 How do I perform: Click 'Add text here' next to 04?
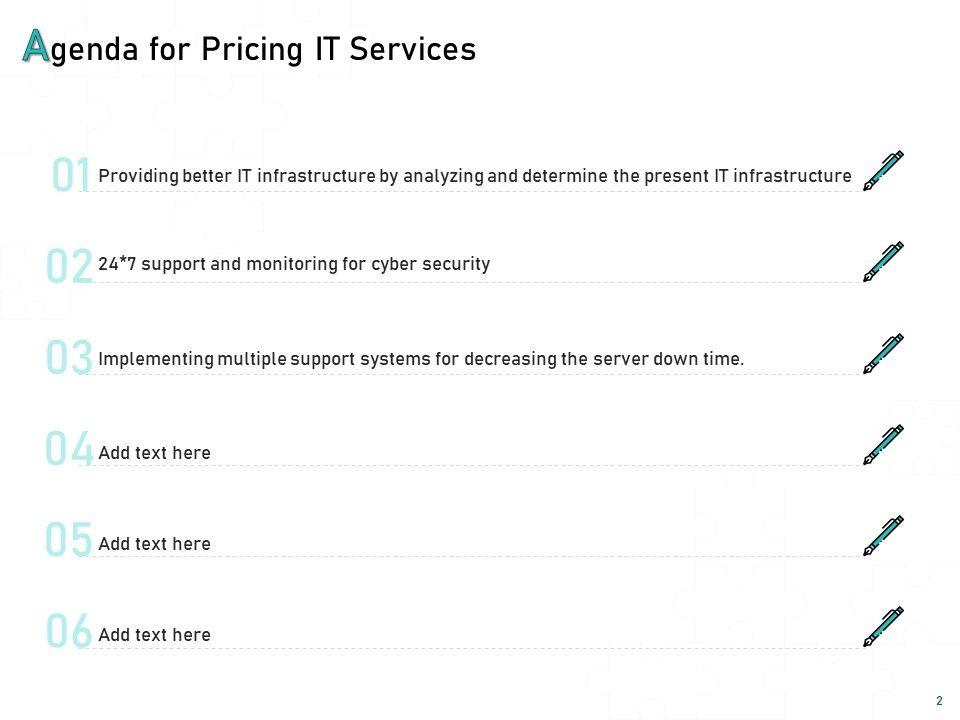[155, 453]
